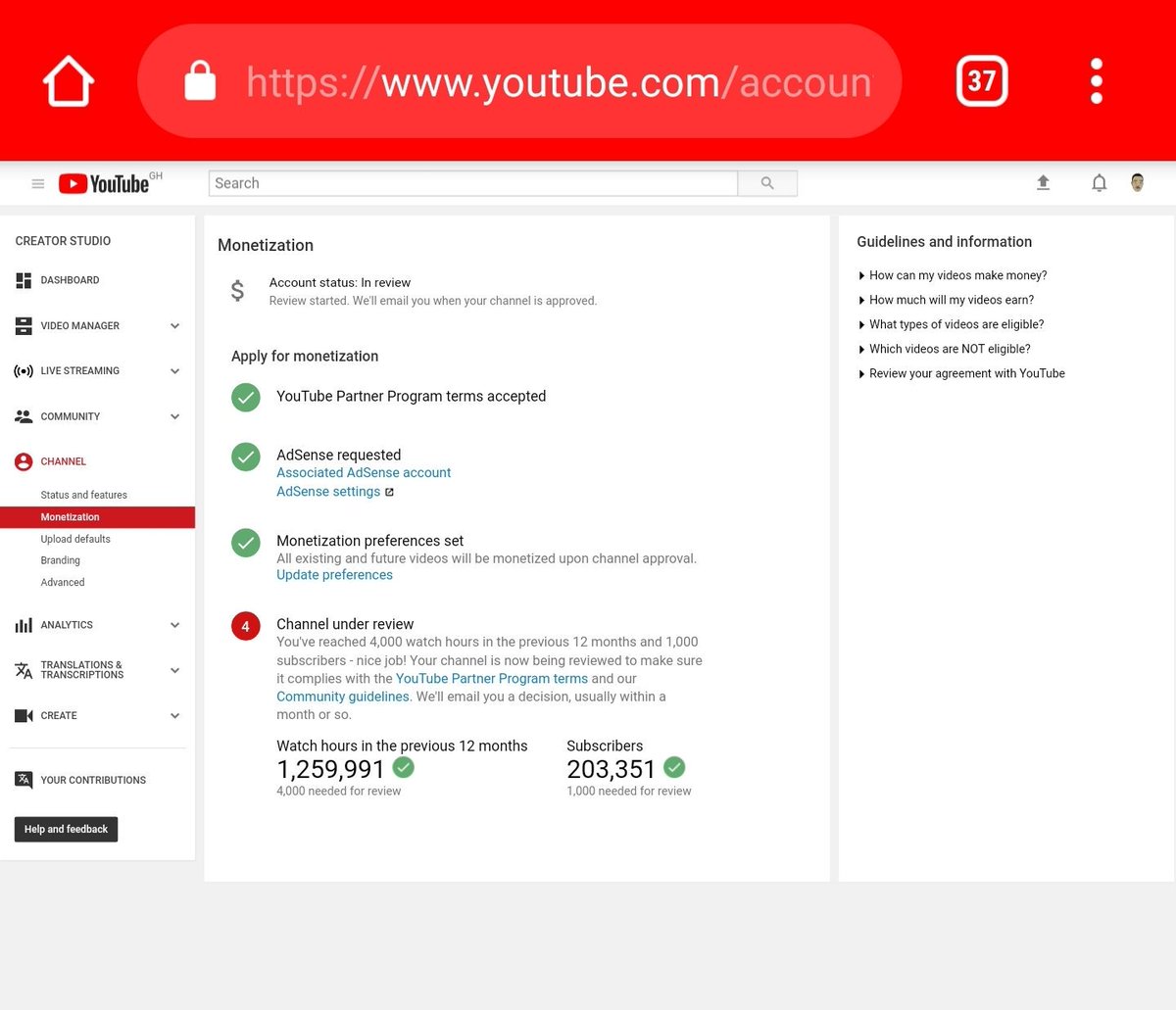1176x1010 pixels.
Task: Open the AdSense settings link
Action: [x=328, y=492]
